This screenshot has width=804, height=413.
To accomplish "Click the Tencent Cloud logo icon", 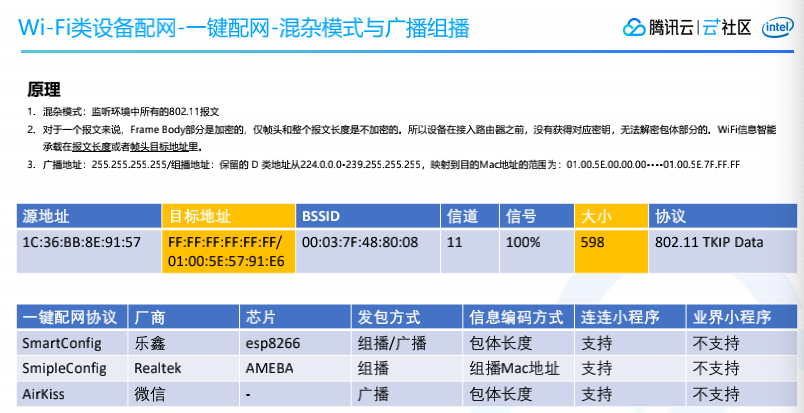I will (x=634, y=27).
